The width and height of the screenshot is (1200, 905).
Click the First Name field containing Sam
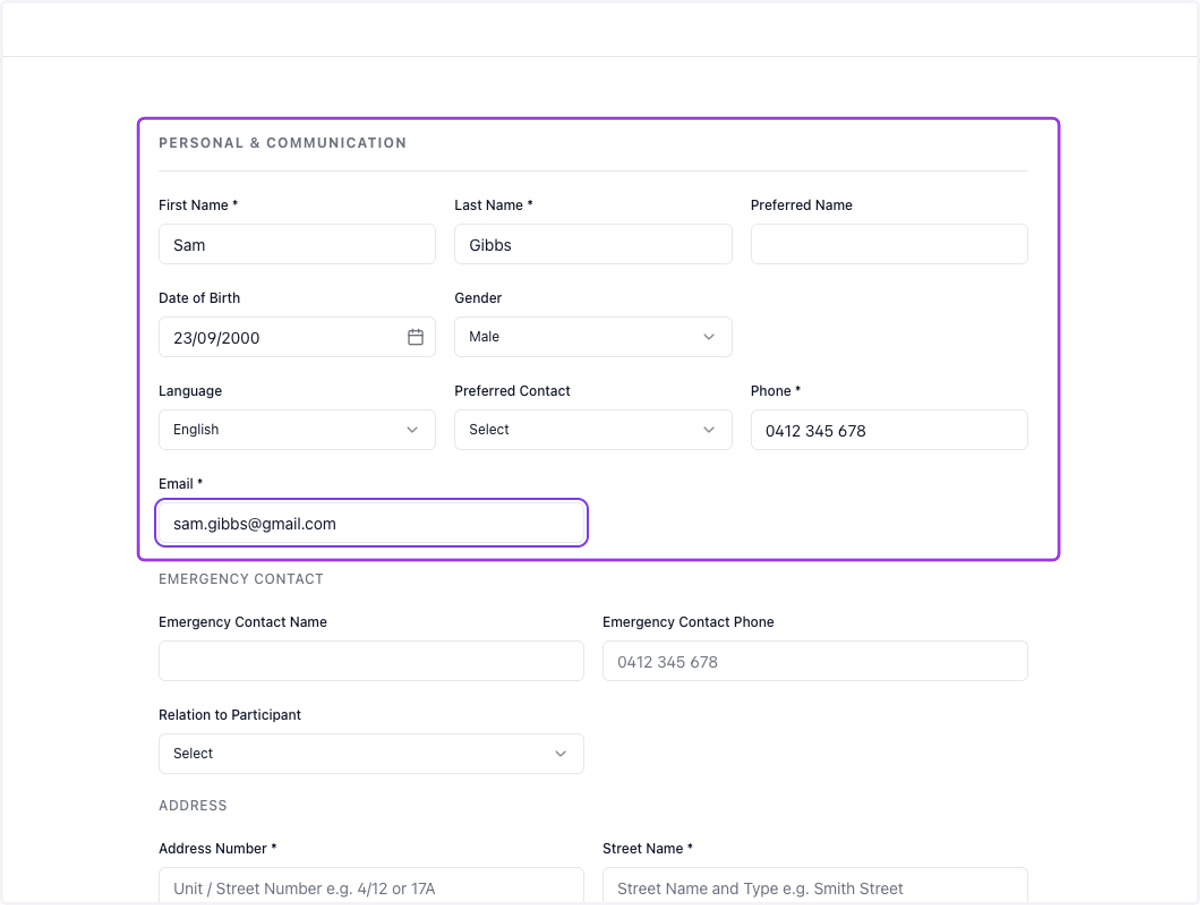297,244
